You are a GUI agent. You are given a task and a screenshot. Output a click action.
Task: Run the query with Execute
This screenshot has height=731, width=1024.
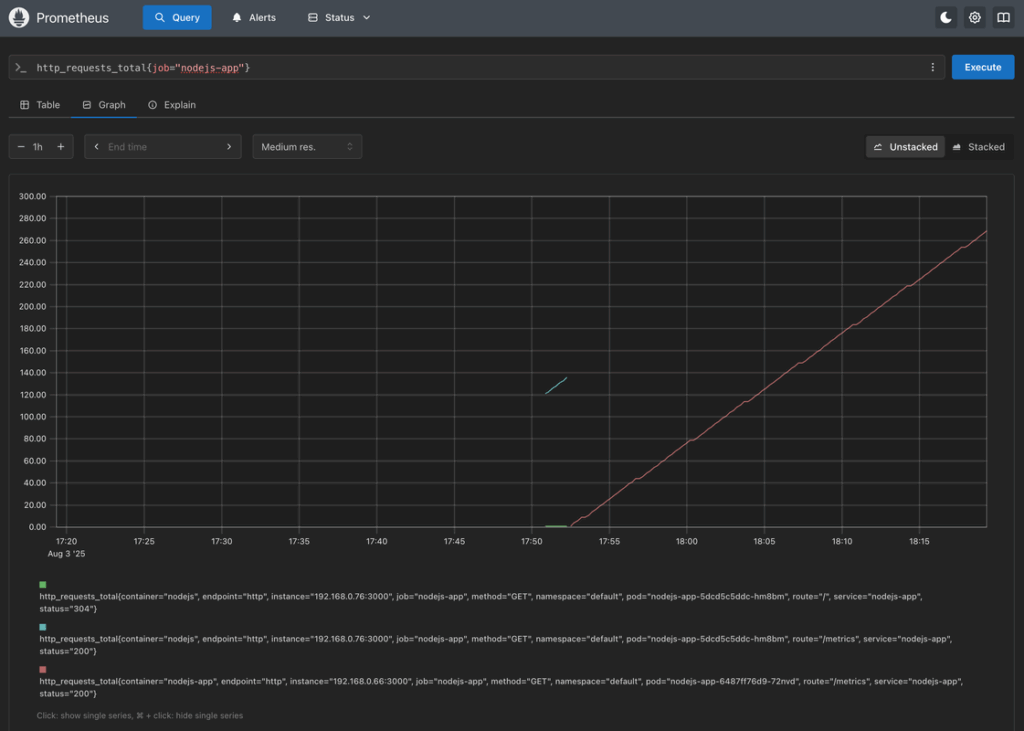pyautogui.click(x=983, y=67)
